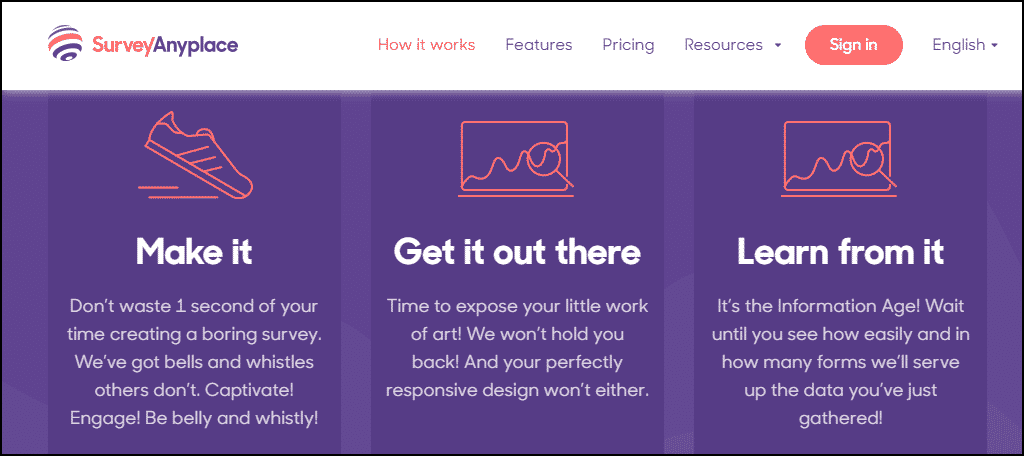This screenshot has height=456, width=1024.
Task: Click the Get it out there heading
Action: [517, 251]
